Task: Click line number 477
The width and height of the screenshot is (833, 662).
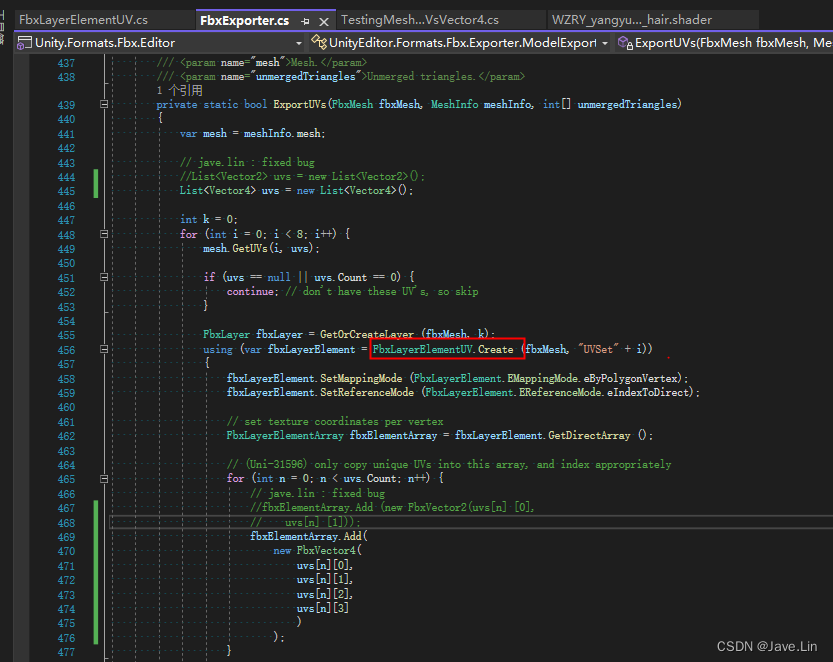Action: coord(66,652)
